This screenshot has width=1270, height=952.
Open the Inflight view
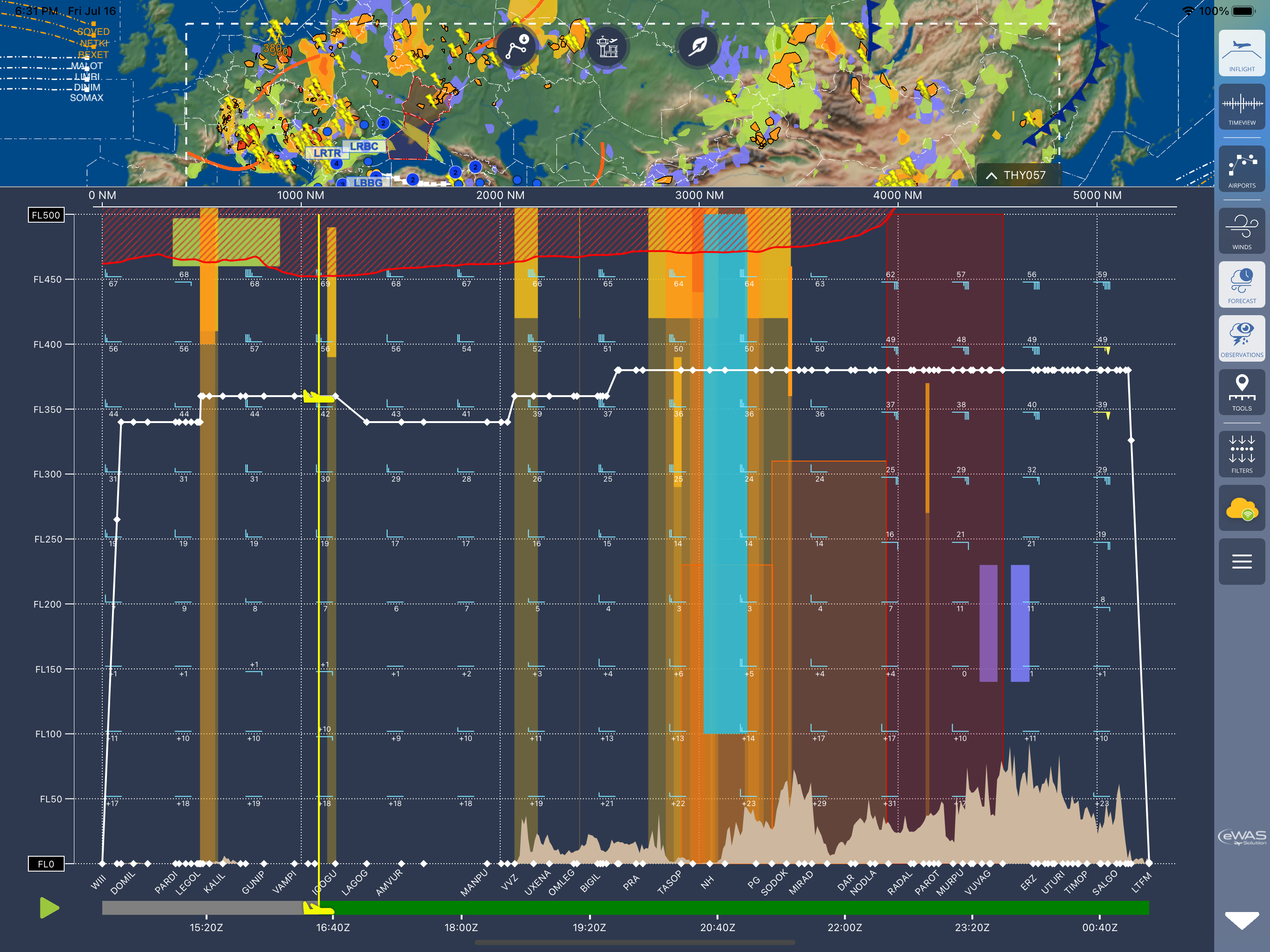[x=1241, y=53]
